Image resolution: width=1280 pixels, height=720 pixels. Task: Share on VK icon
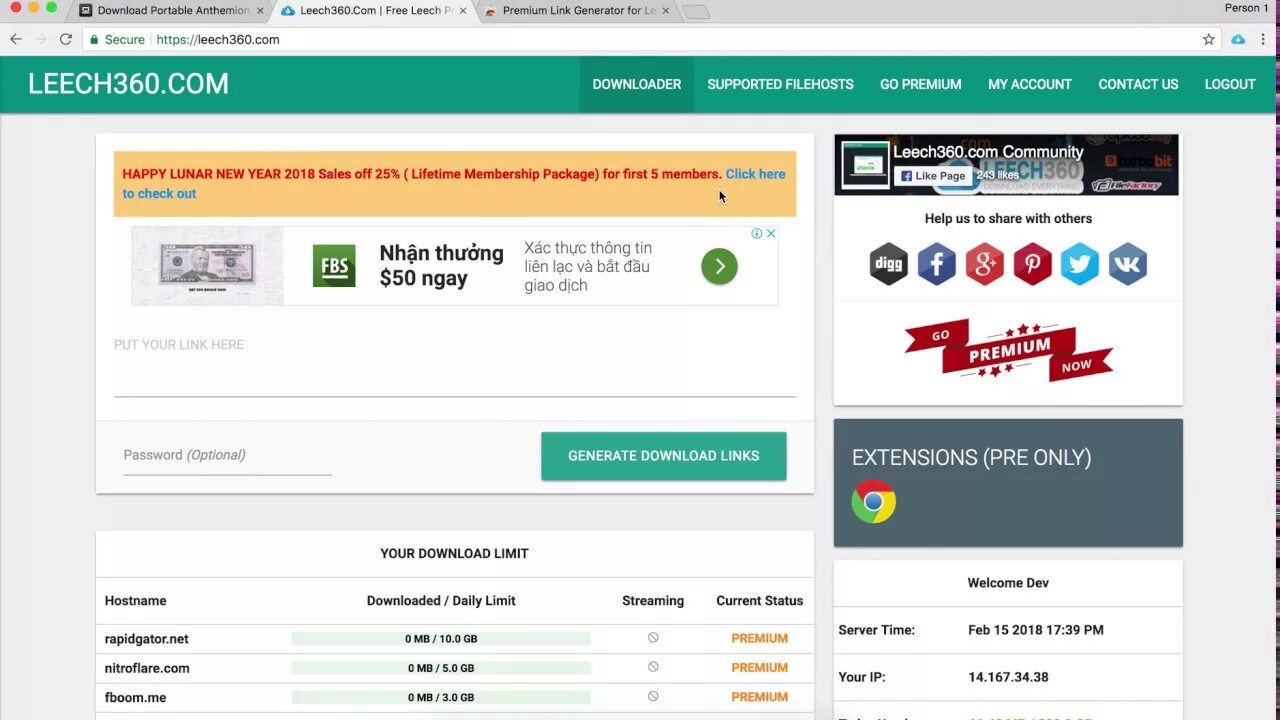(x=1128, y=264)
